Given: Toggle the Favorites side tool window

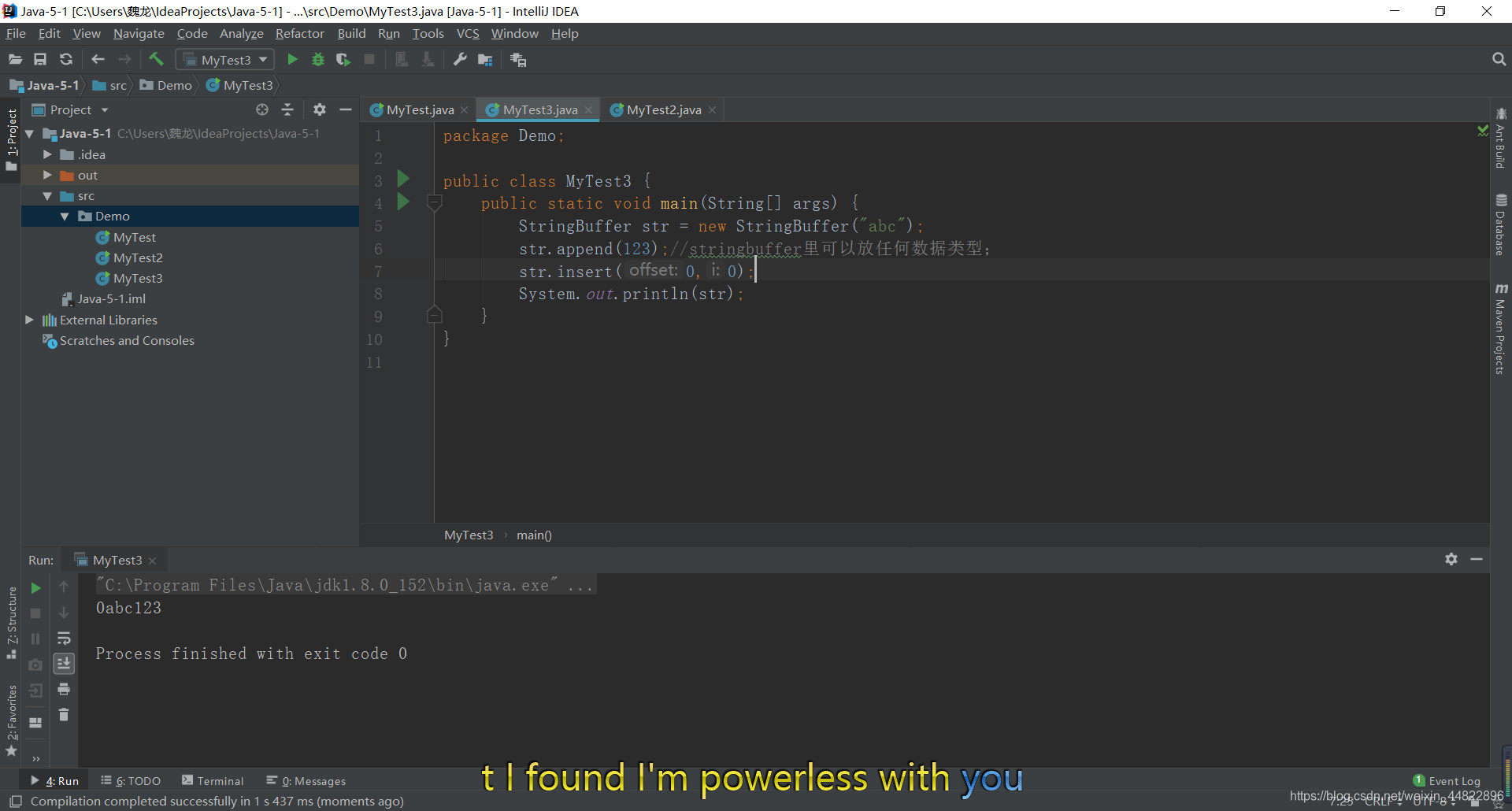Looking at the screenshot, I should click(11, 721).
